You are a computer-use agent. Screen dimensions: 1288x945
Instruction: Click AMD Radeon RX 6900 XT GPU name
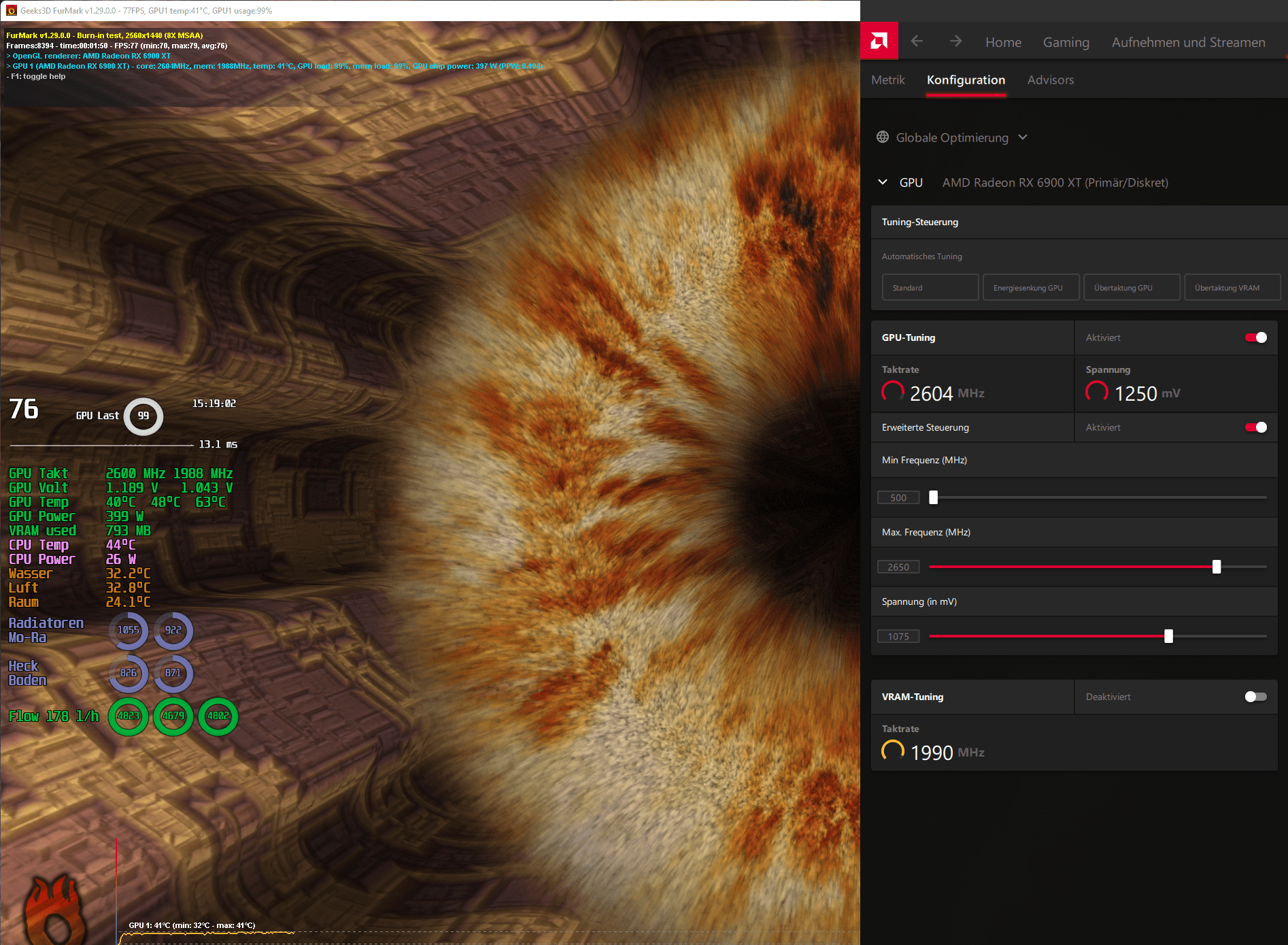pyautogui.click(x=1055, y=182)
